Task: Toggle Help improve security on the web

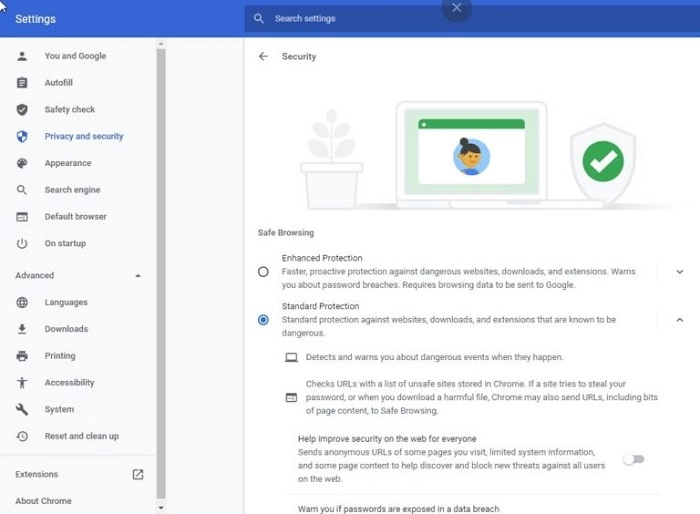Action: (x=634, y=459)
